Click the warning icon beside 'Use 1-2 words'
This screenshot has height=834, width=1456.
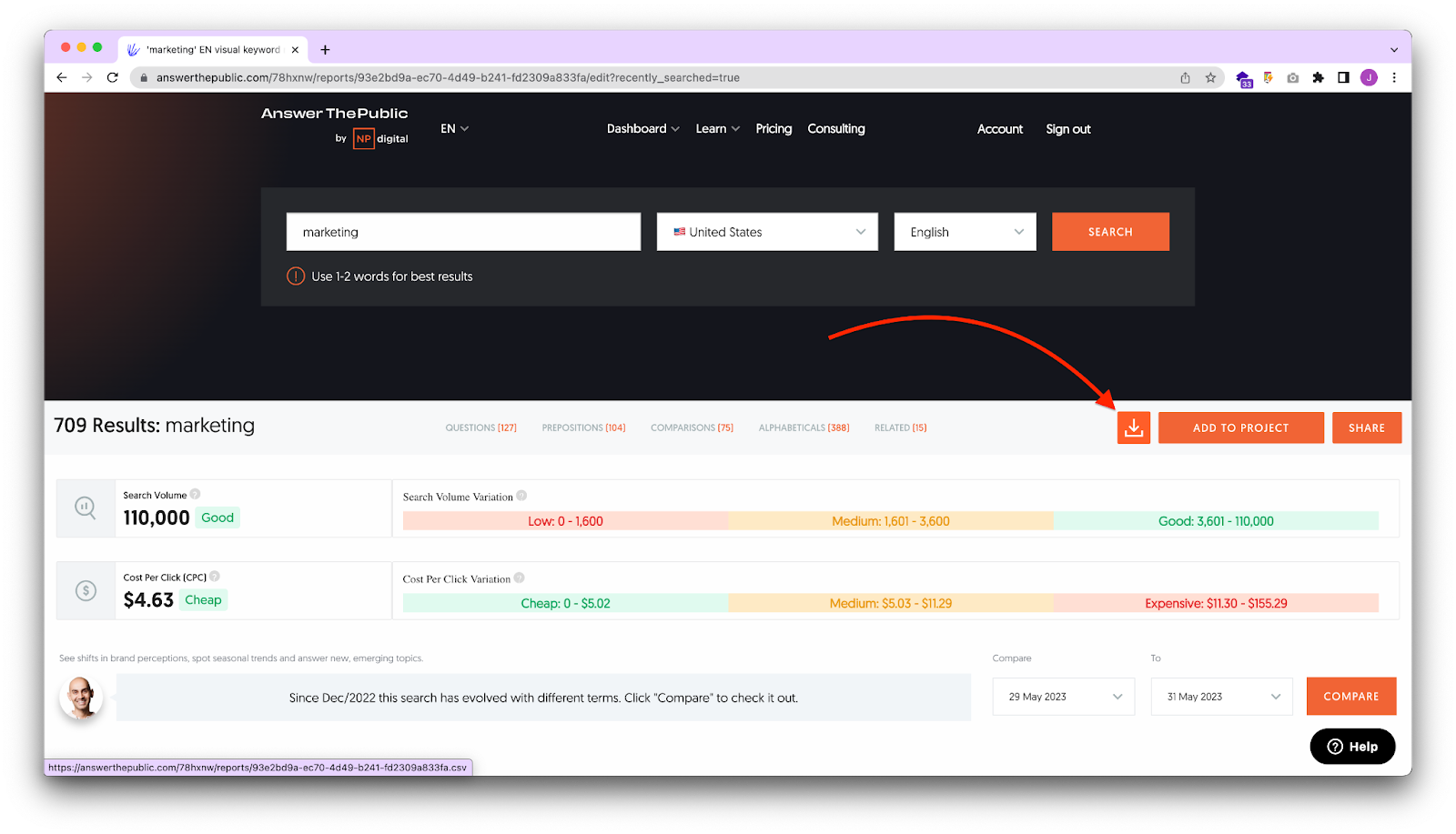tap(296, 276)
